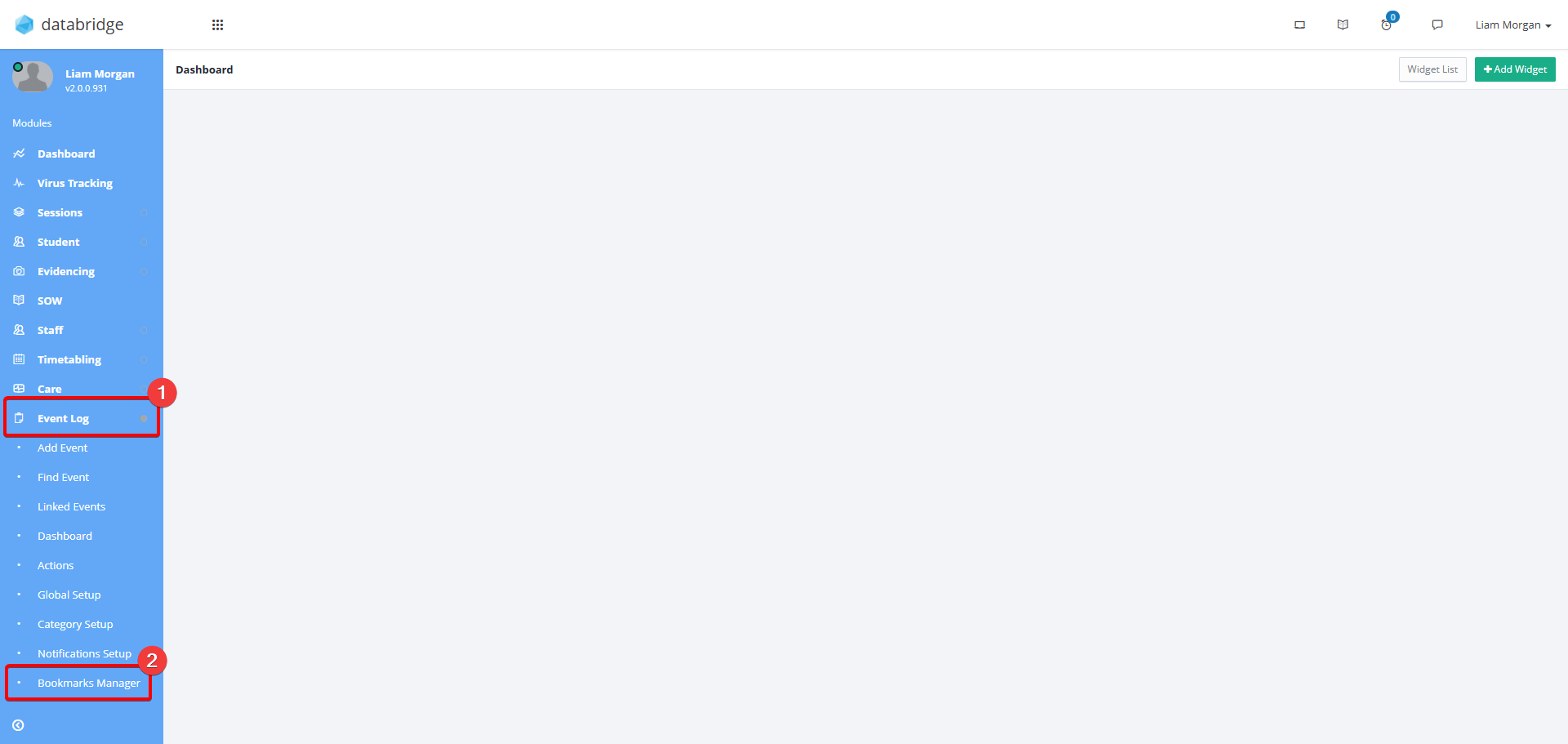The width and height of the screenshot is (1568, 744).
Task: Click the Widget List button
Action: pos(1432,69)
